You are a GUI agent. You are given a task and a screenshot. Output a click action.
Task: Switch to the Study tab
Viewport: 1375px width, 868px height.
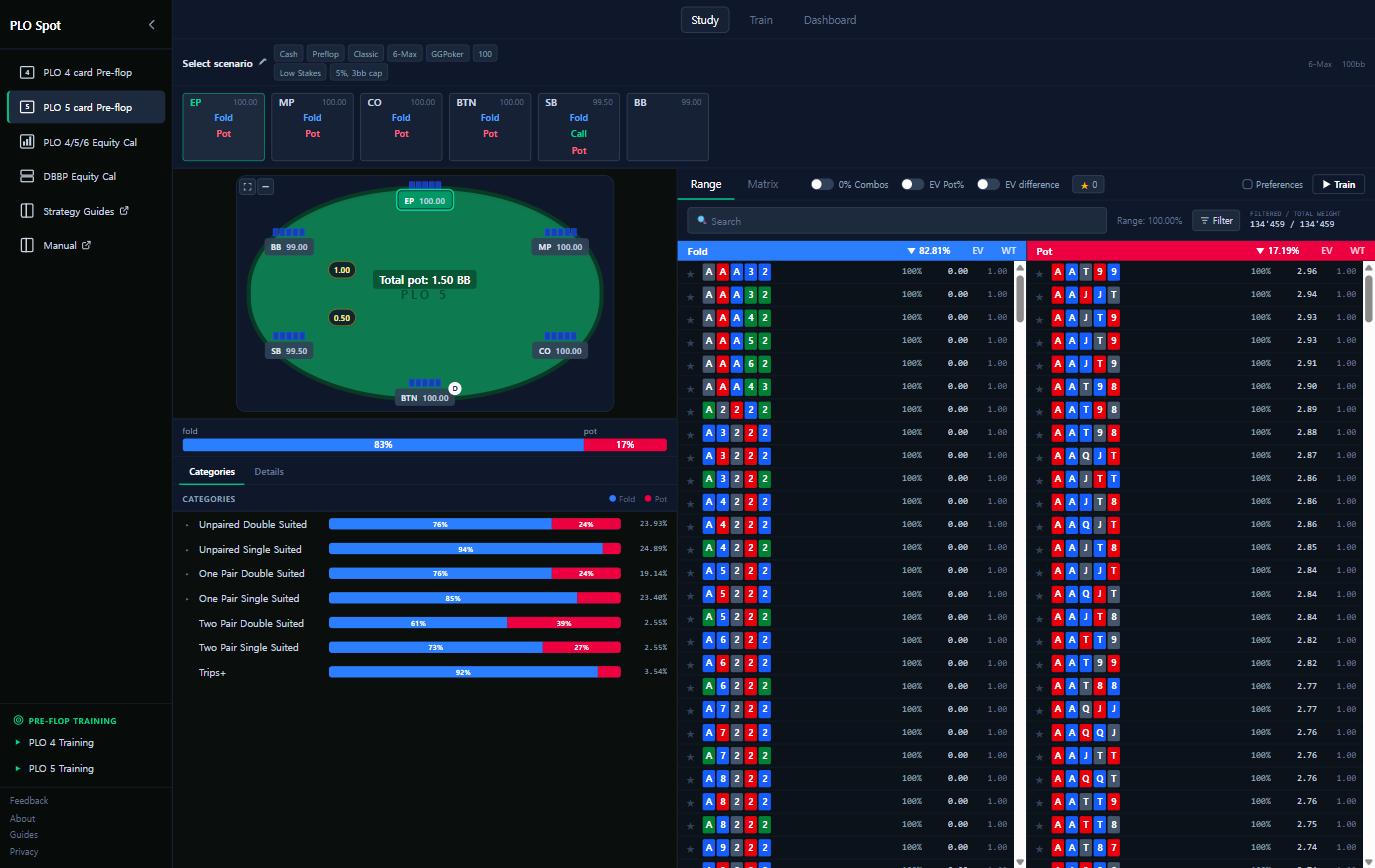click(705, 20)
